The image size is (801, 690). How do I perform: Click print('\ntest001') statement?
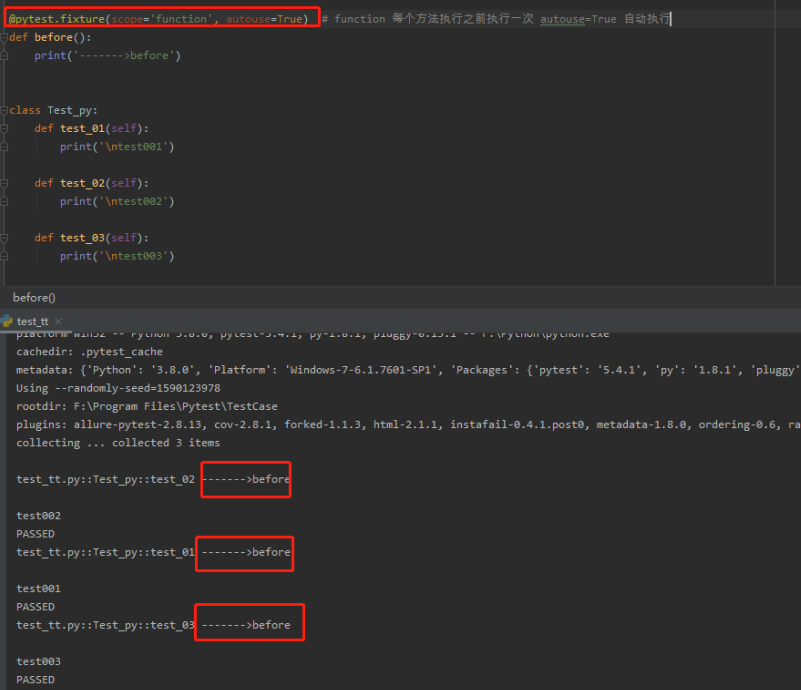pos(117,147)
